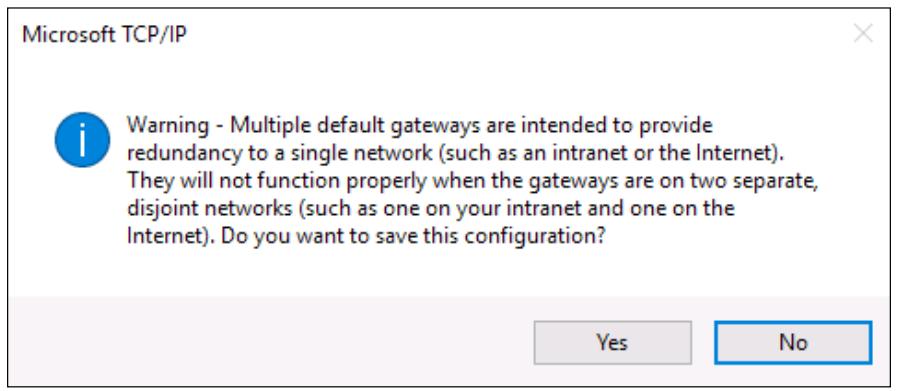Click the gray footer area left of Yes
Image resolution: width=897 pixels, height=391 pixels.
pyautogui.click(x=269, y=342)
